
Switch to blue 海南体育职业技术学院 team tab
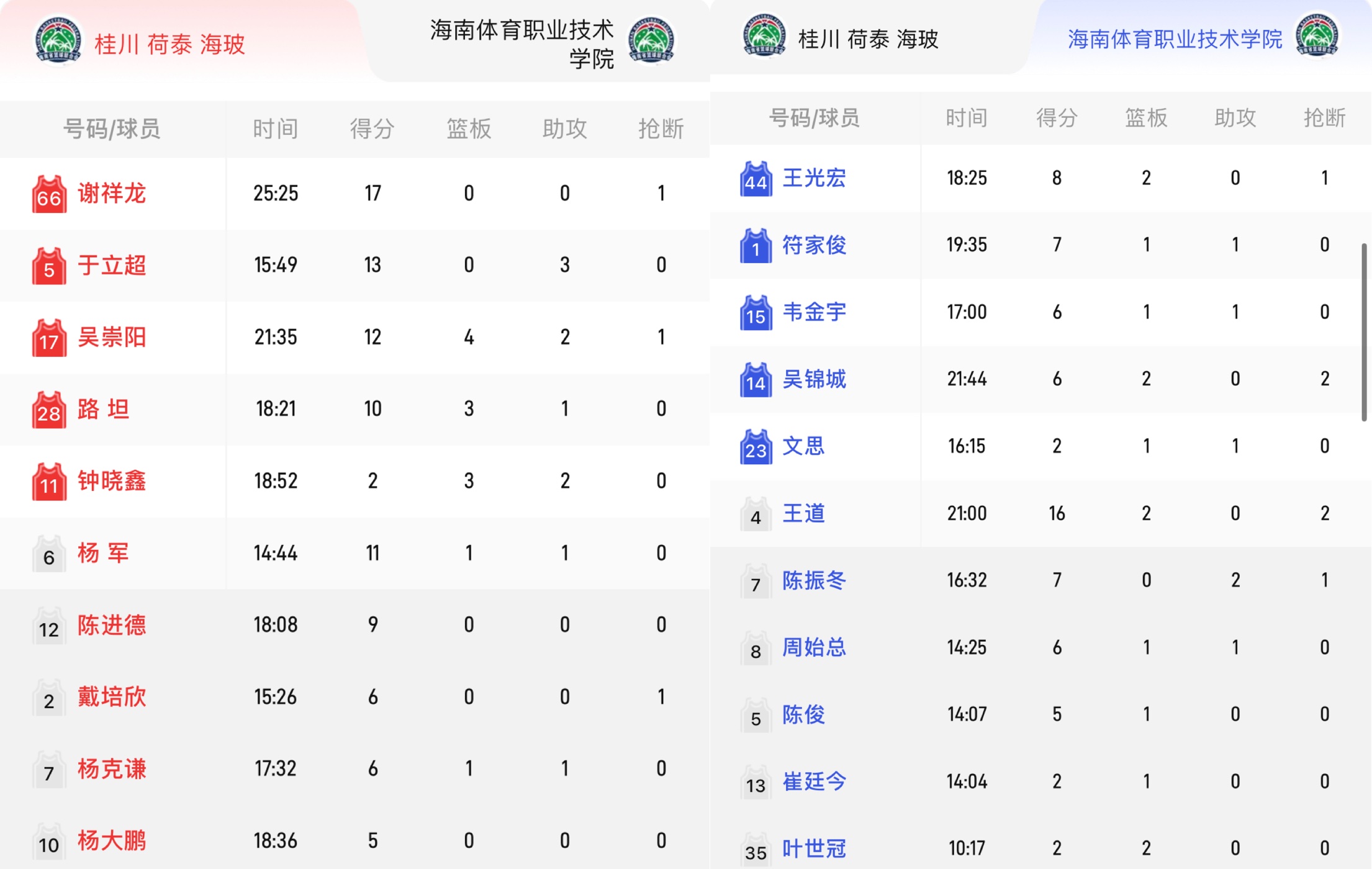1175,39
